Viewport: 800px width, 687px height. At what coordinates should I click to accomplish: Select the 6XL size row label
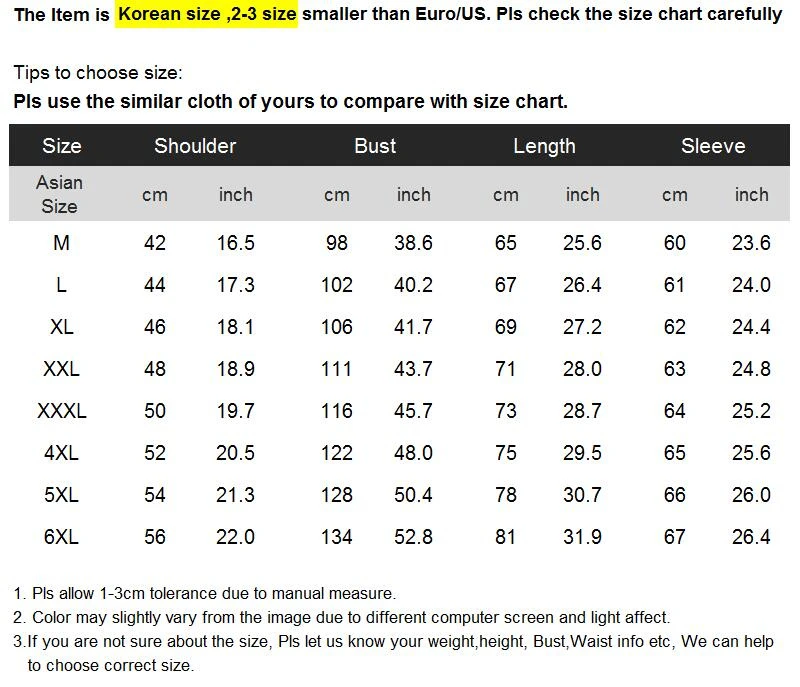[x=61, y=537]
